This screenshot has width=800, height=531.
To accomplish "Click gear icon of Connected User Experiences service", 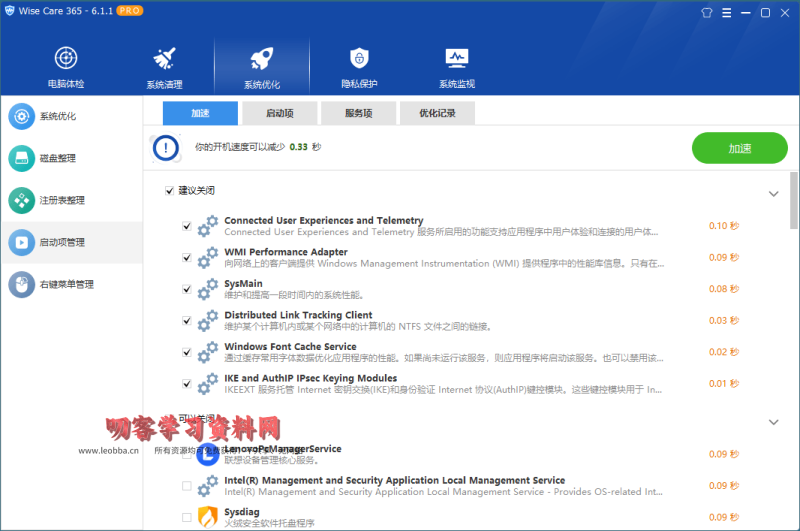I will click(x=208, y=226).
